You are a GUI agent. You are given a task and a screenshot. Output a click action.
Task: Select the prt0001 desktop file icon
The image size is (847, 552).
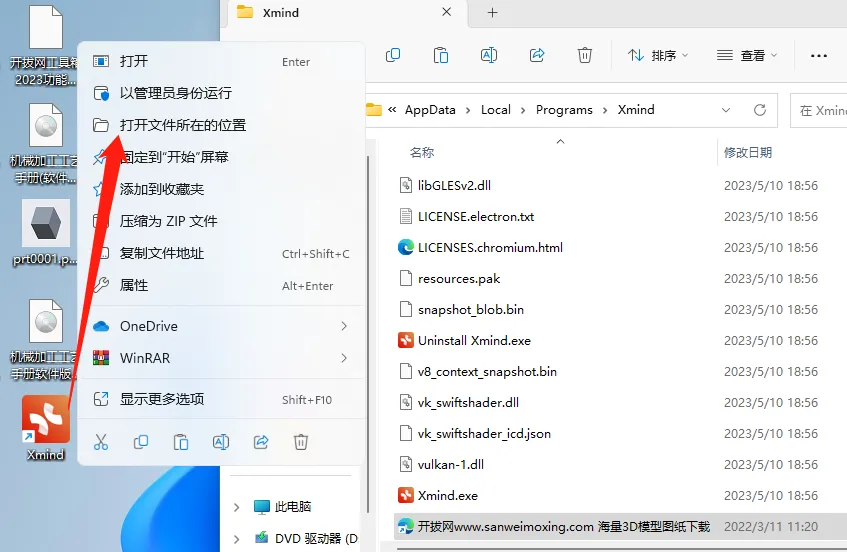[46, 223]
